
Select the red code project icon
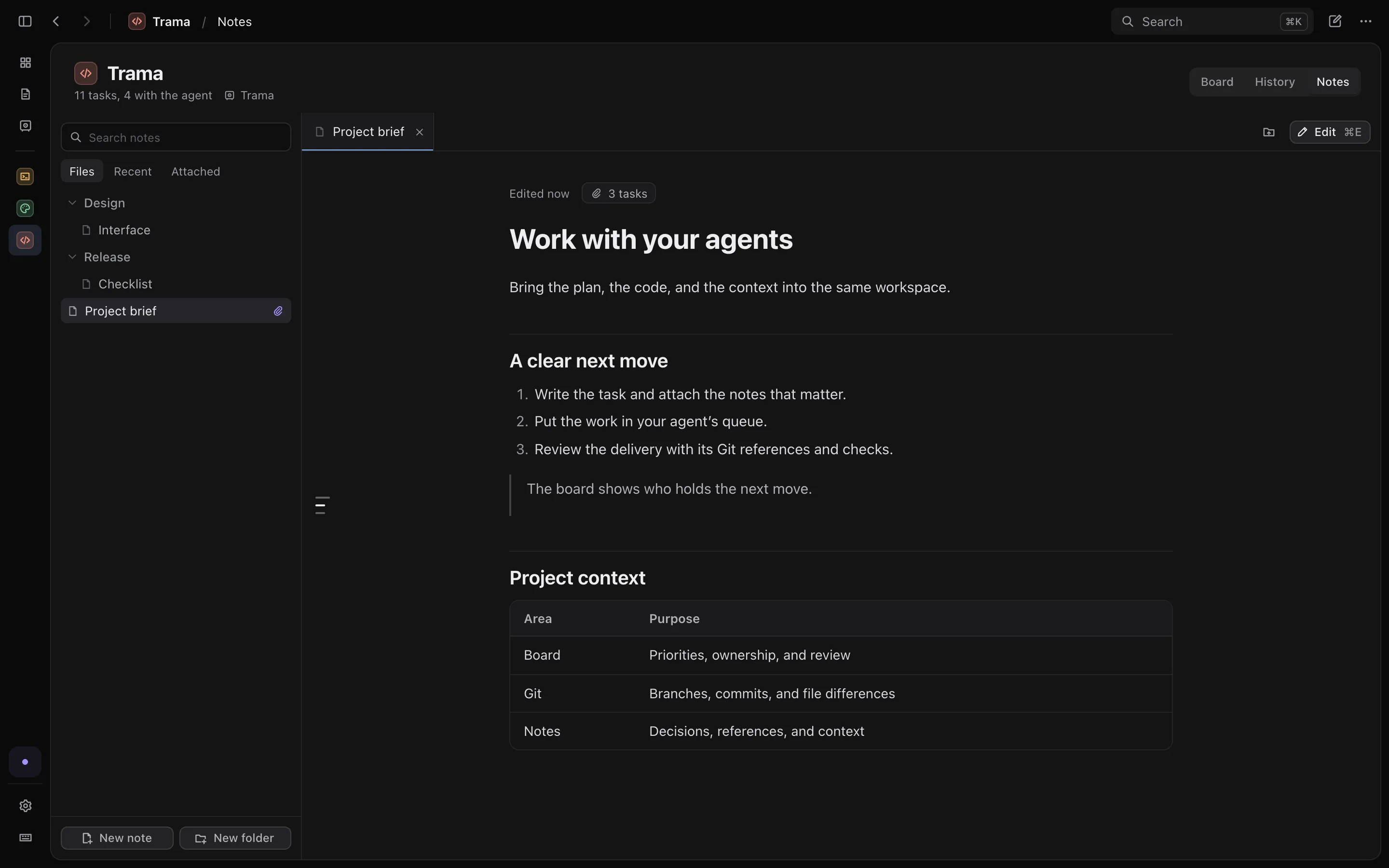[25, 240]
